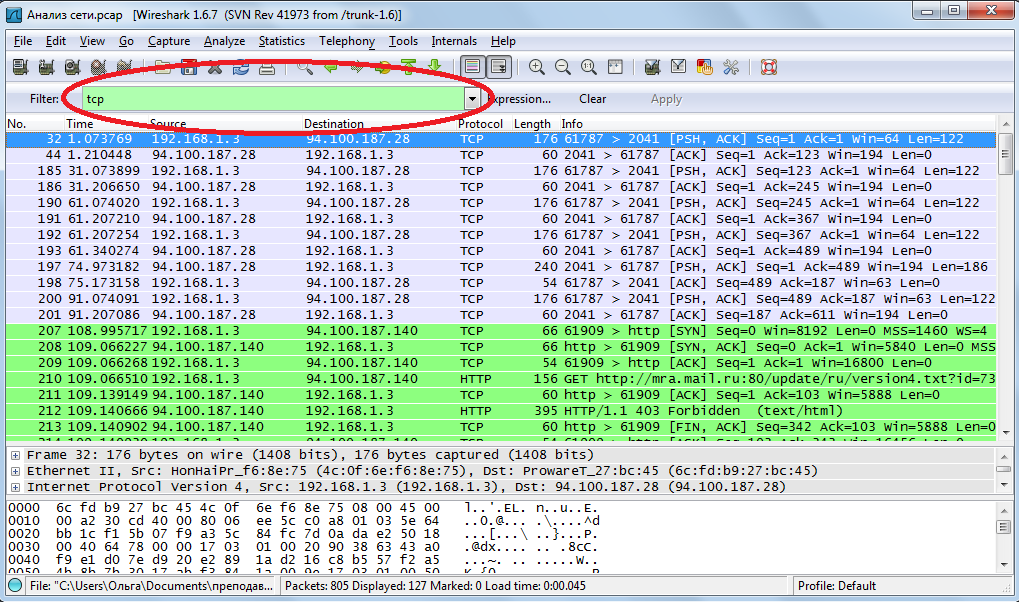Image resolution: width=1019 pixels, height=602 pixels.
Task: Open the Help menu
Action: click(503, 41)
